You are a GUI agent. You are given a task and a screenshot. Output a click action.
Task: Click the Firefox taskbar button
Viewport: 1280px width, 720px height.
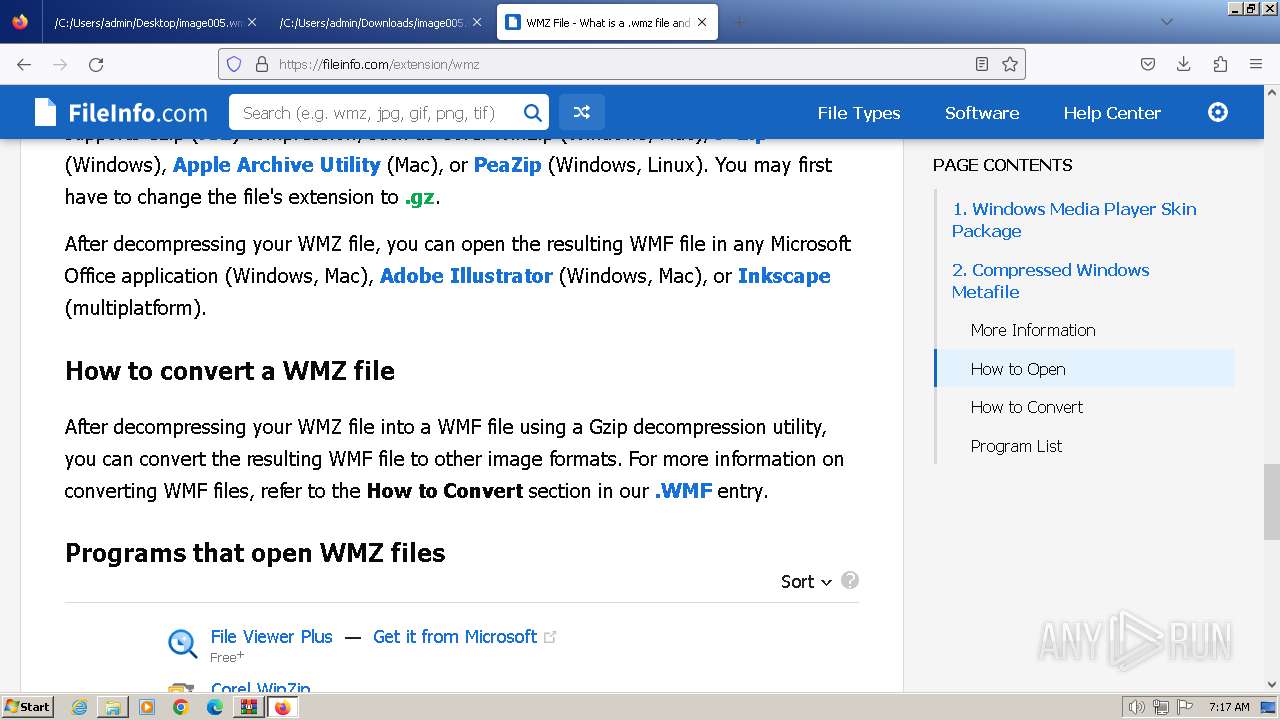282,707
